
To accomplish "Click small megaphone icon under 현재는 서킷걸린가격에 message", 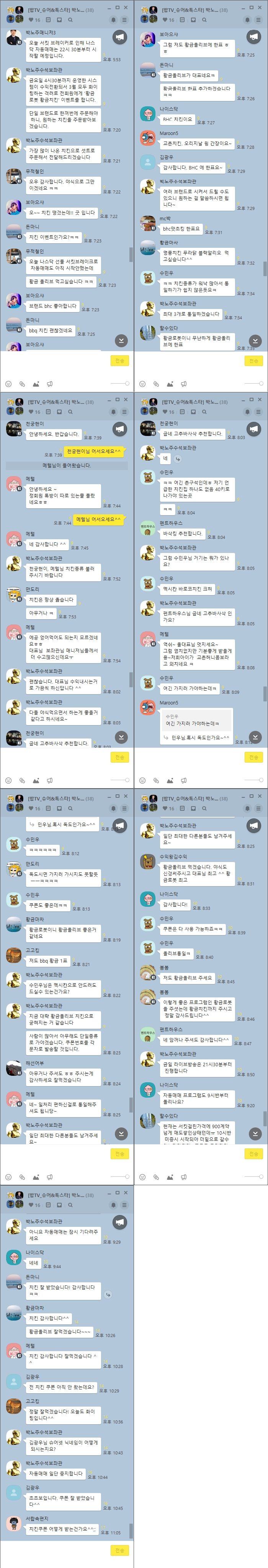I will 183,1177.
